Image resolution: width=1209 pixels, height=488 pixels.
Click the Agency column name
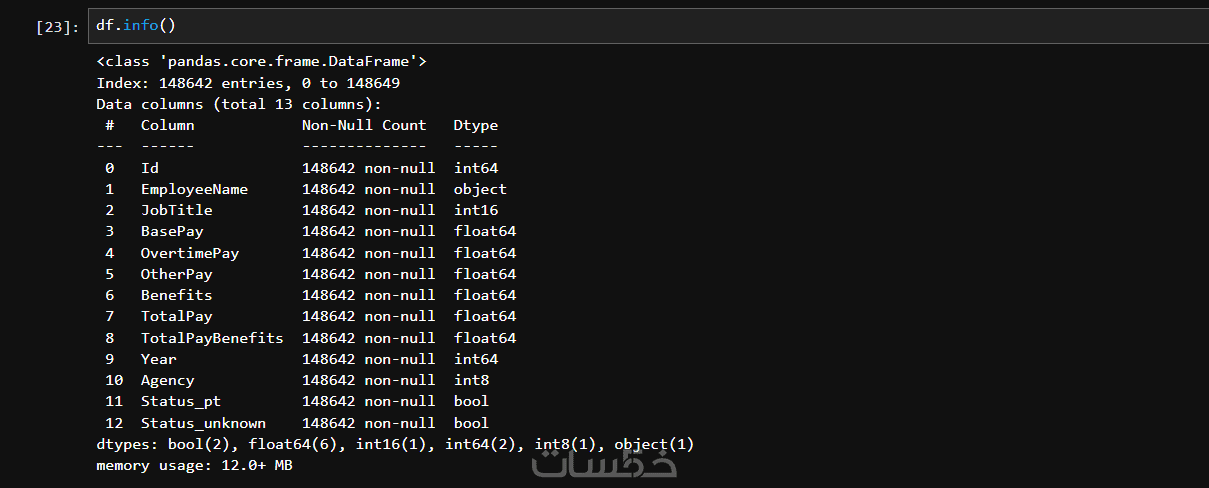click(167, 380)
